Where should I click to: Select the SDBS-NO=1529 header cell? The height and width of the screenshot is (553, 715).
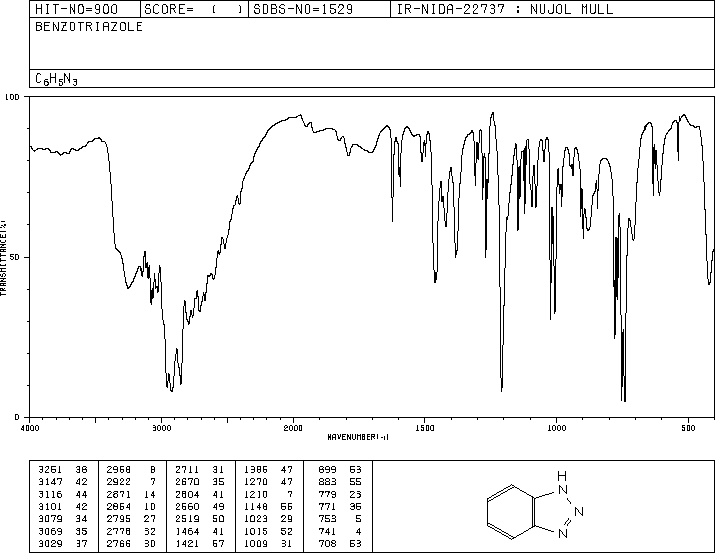[x=319, y=9]
